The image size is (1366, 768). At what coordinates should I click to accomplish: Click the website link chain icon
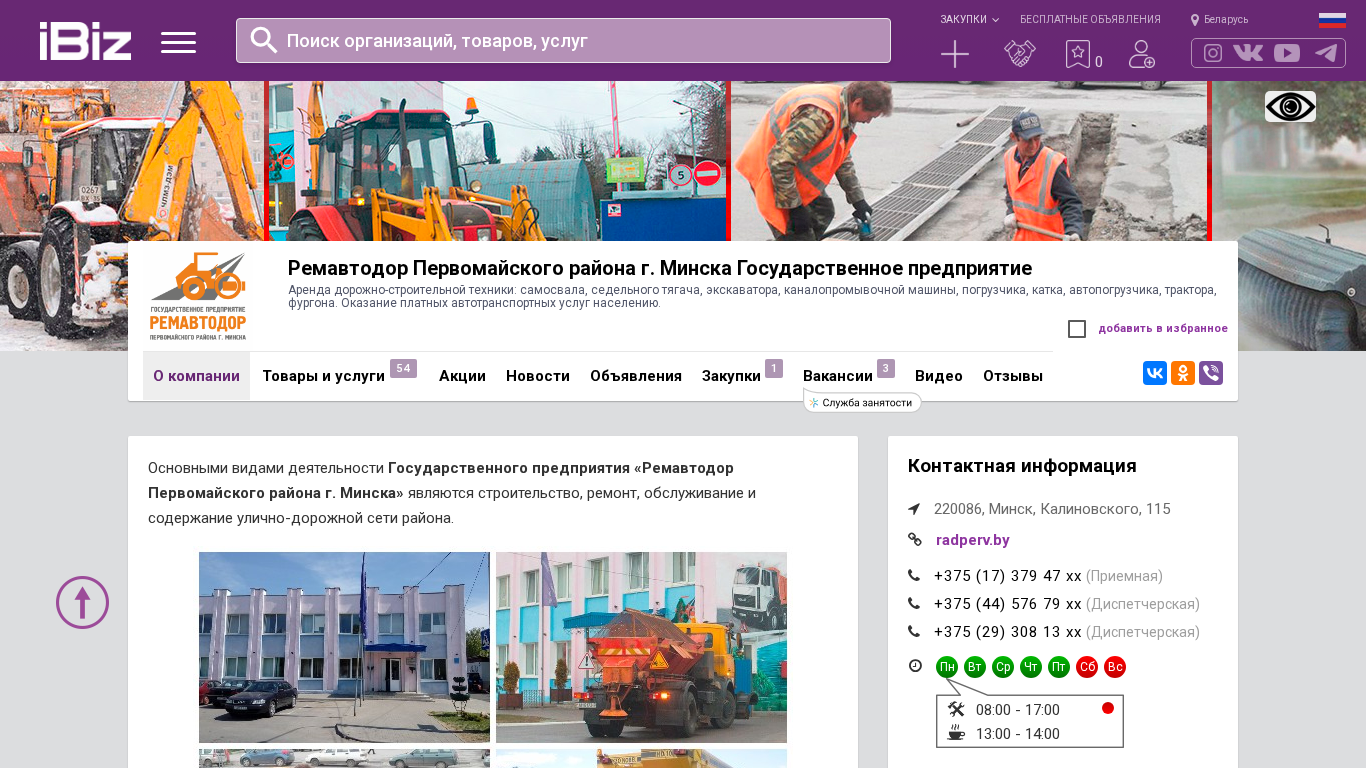tap(915, 540)
